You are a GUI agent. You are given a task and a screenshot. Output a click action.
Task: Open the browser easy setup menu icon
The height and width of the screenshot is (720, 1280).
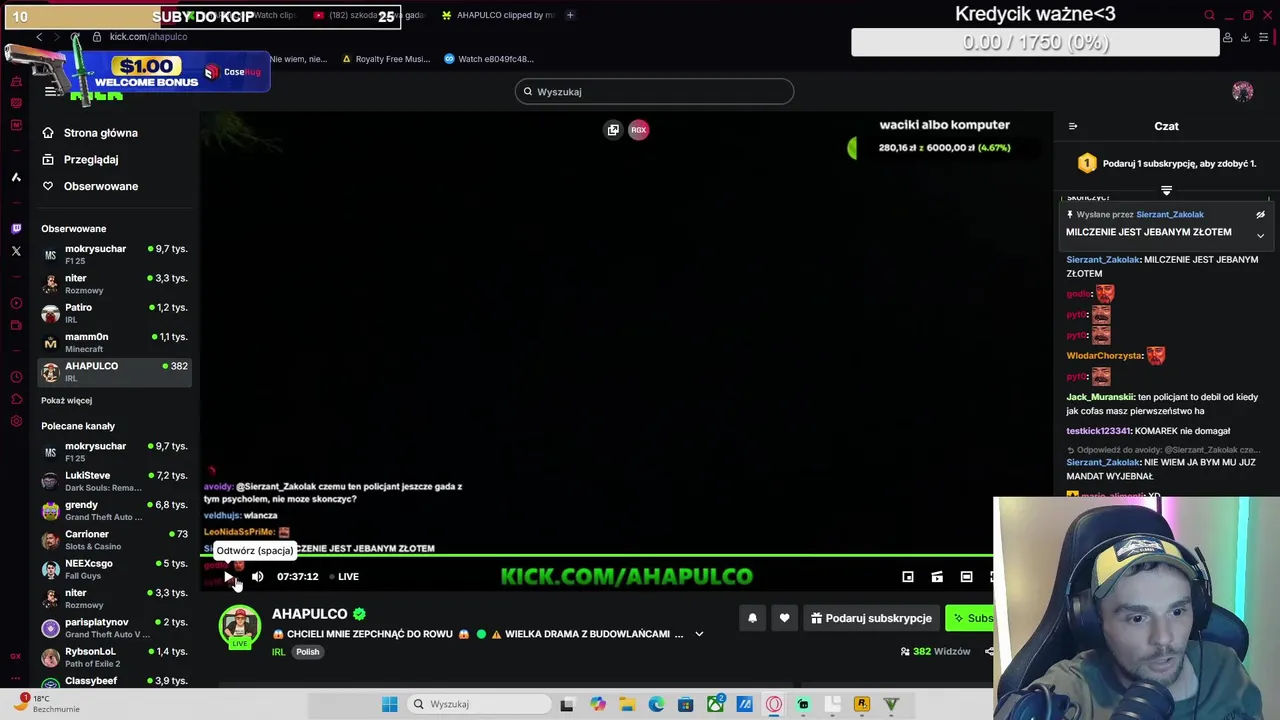coord(1264,38)
